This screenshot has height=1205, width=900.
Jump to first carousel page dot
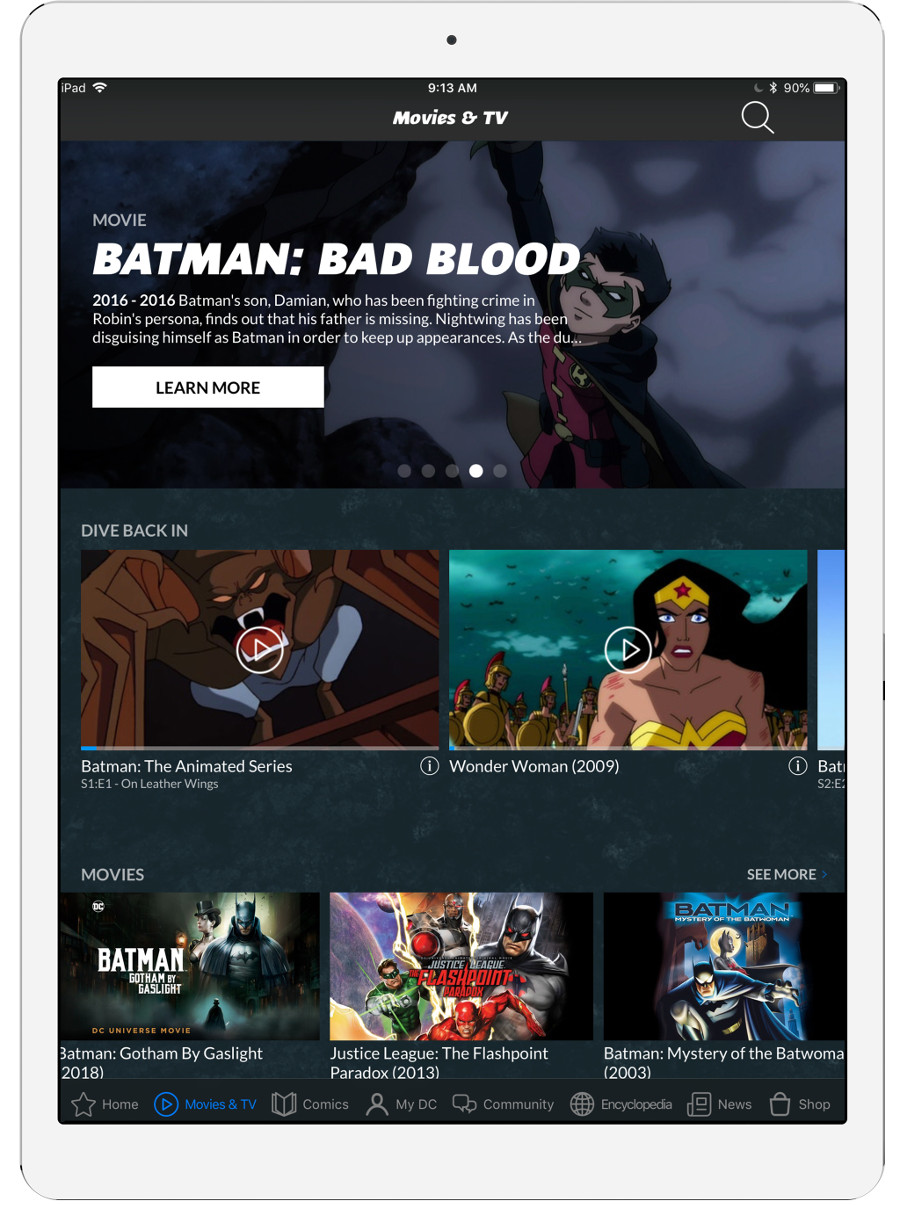[404, 471]
